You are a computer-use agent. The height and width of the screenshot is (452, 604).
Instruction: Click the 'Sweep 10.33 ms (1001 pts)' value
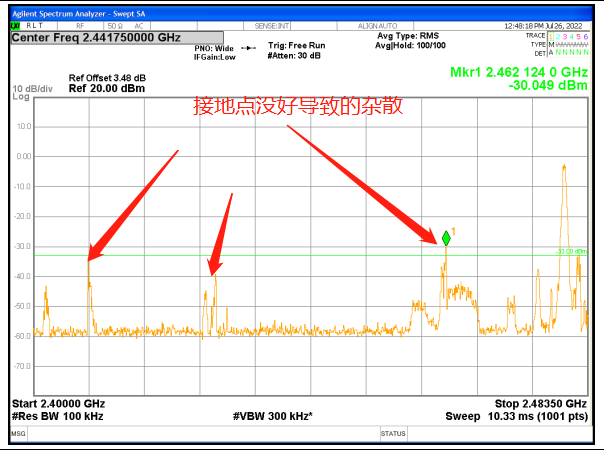[517, 416]
